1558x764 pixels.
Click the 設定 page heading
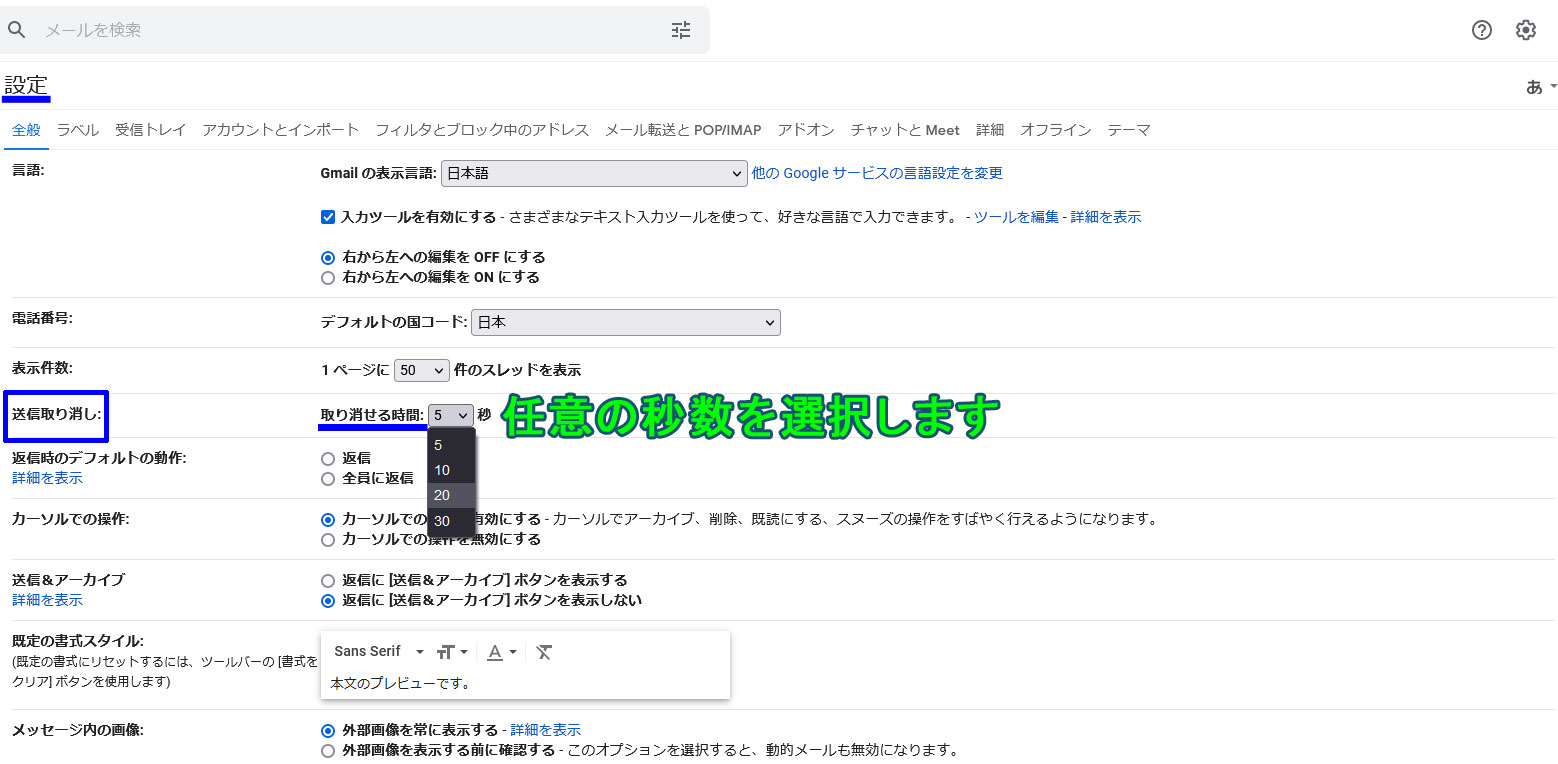26,86
